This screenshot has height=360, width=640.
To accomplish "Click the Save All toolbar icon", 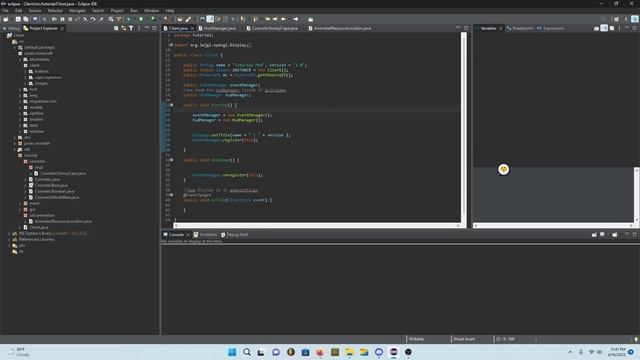I will (x=26, y=19).
